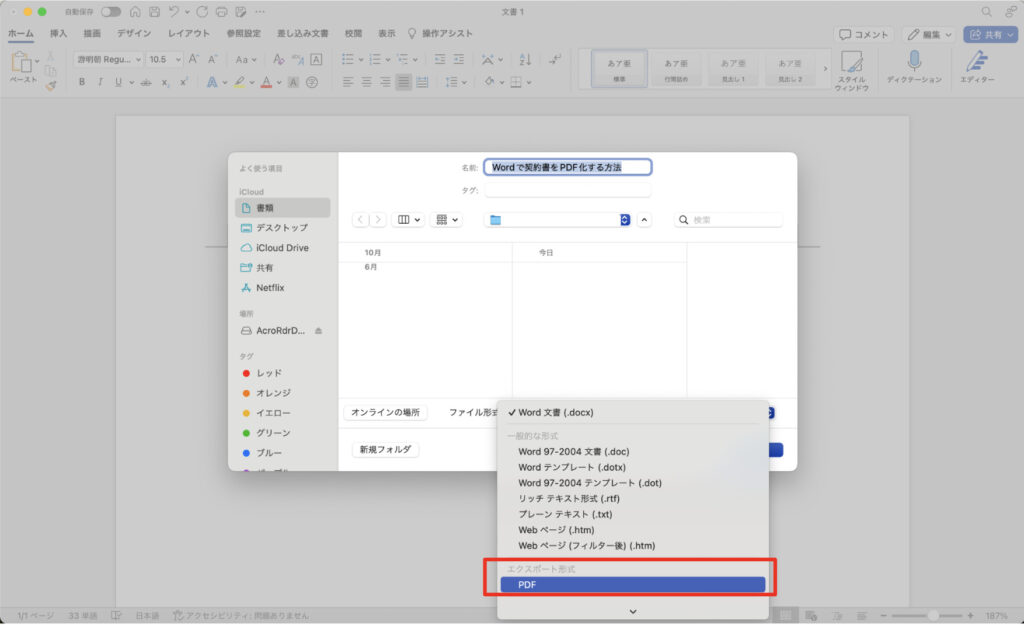Open the 挿入 ribbon tab

(58, 33)
